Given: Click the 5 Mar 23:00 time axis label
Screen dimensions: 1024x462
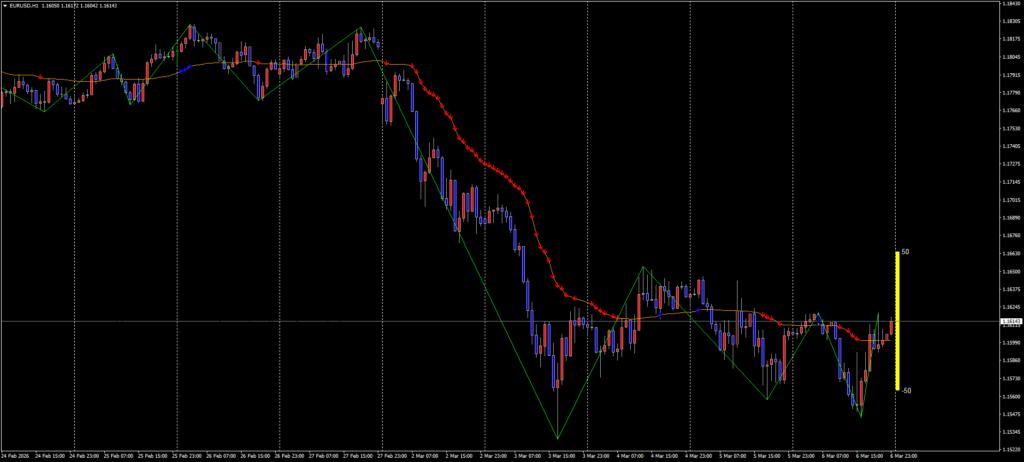Looking at the screenshot, I should click(802, 456).
